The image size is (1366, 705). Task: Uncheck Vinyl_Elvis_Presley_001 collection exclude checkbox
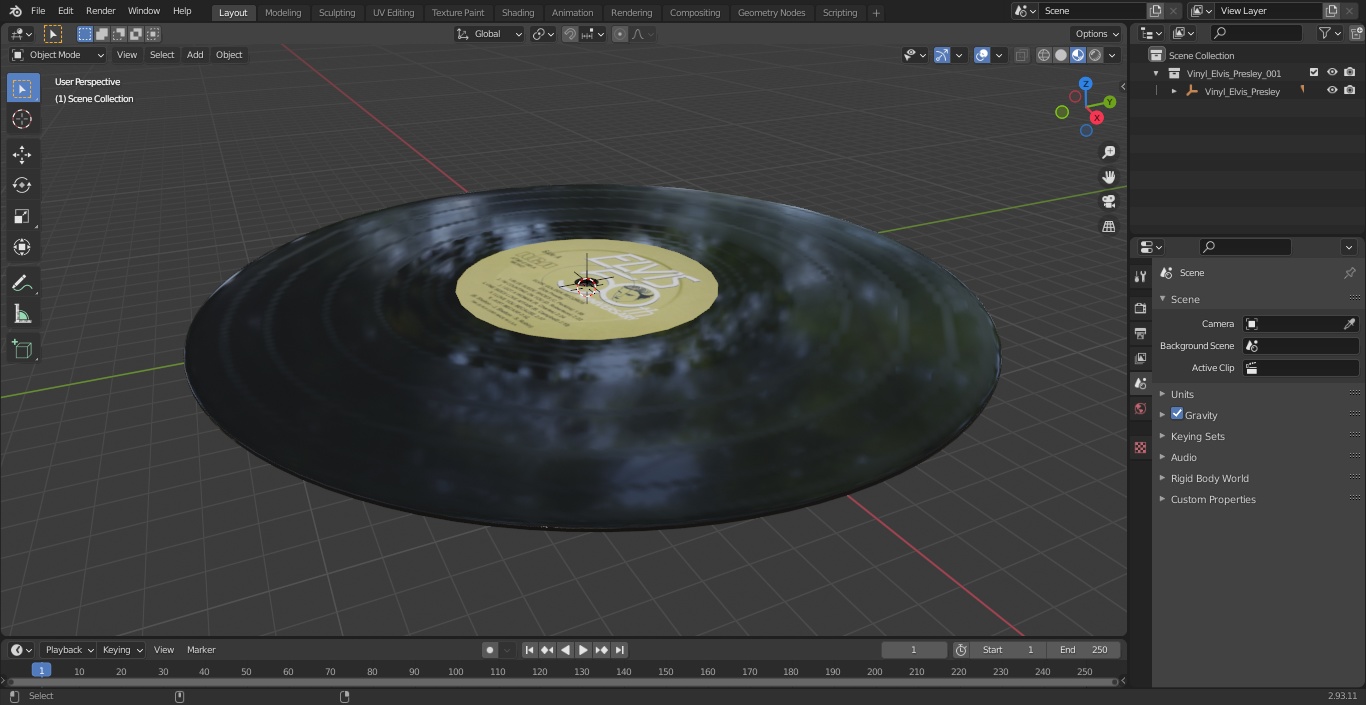click(1314, 73)
